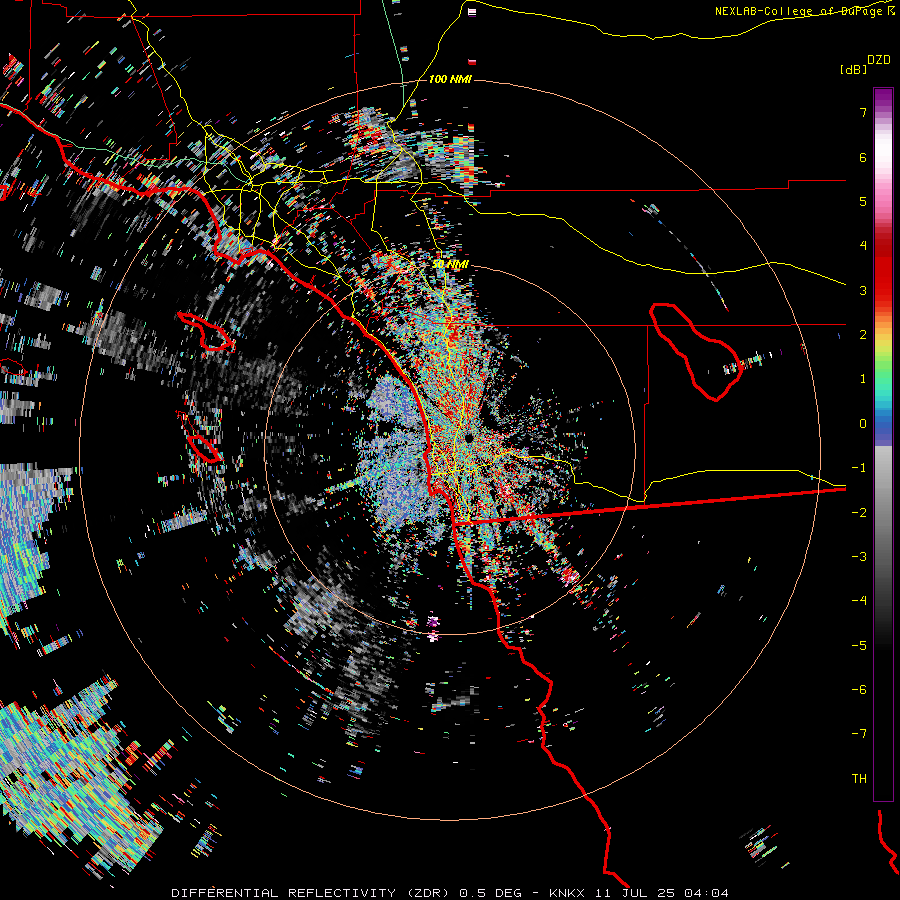Click the San Clemente Island outline
This screenshot has width=900, height=900.
coord(199,439)
